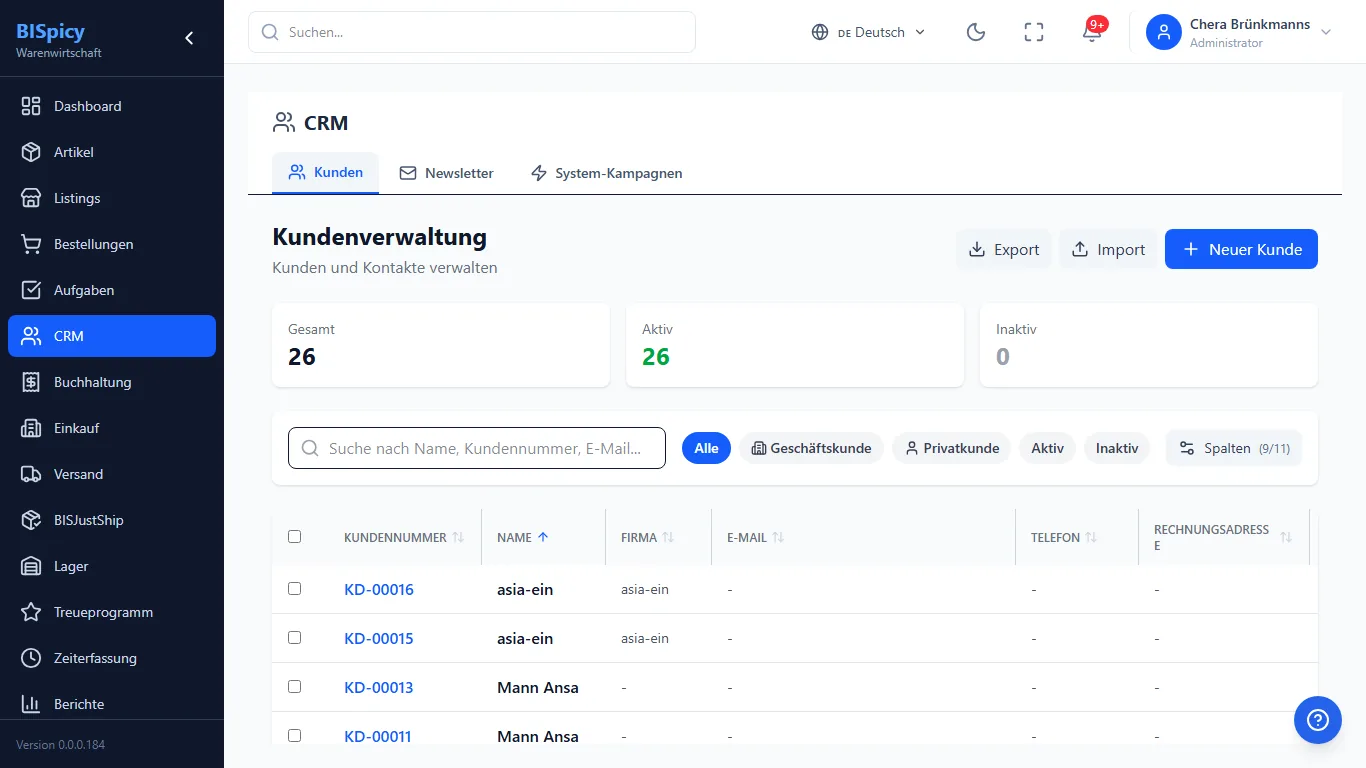Filter by Privatkunde

952,448
